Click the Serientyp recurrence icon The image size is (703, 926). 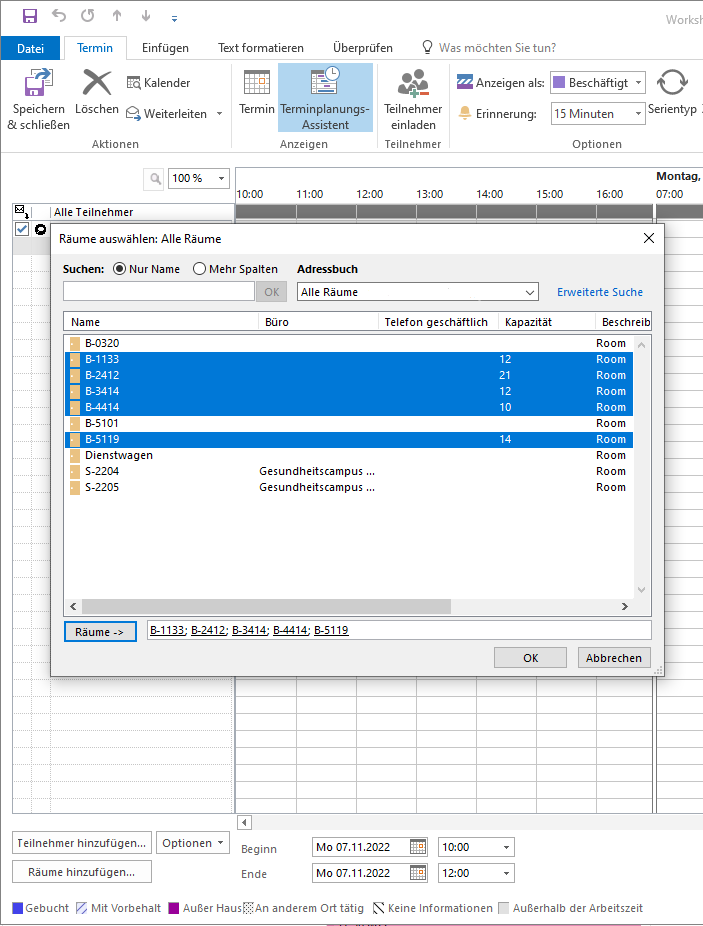tap(673, 82)
